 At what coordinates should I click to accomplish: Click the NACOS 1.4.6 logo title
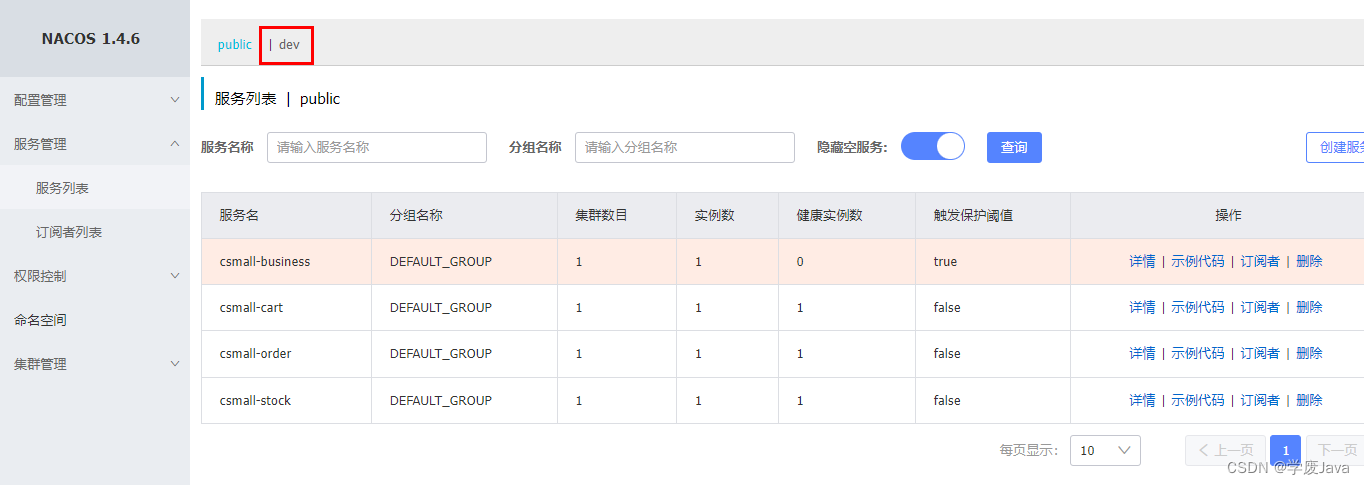(x=91, y=39)
